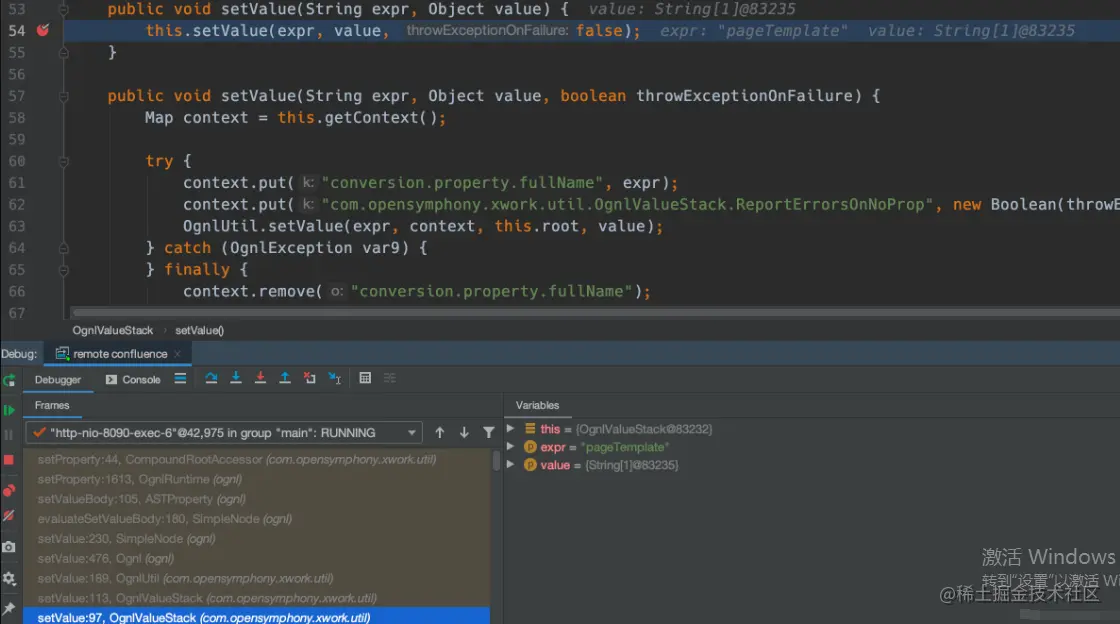Open debugger settings gear icon
This screenshot has width=1120, height=624.
coord(9,578)
